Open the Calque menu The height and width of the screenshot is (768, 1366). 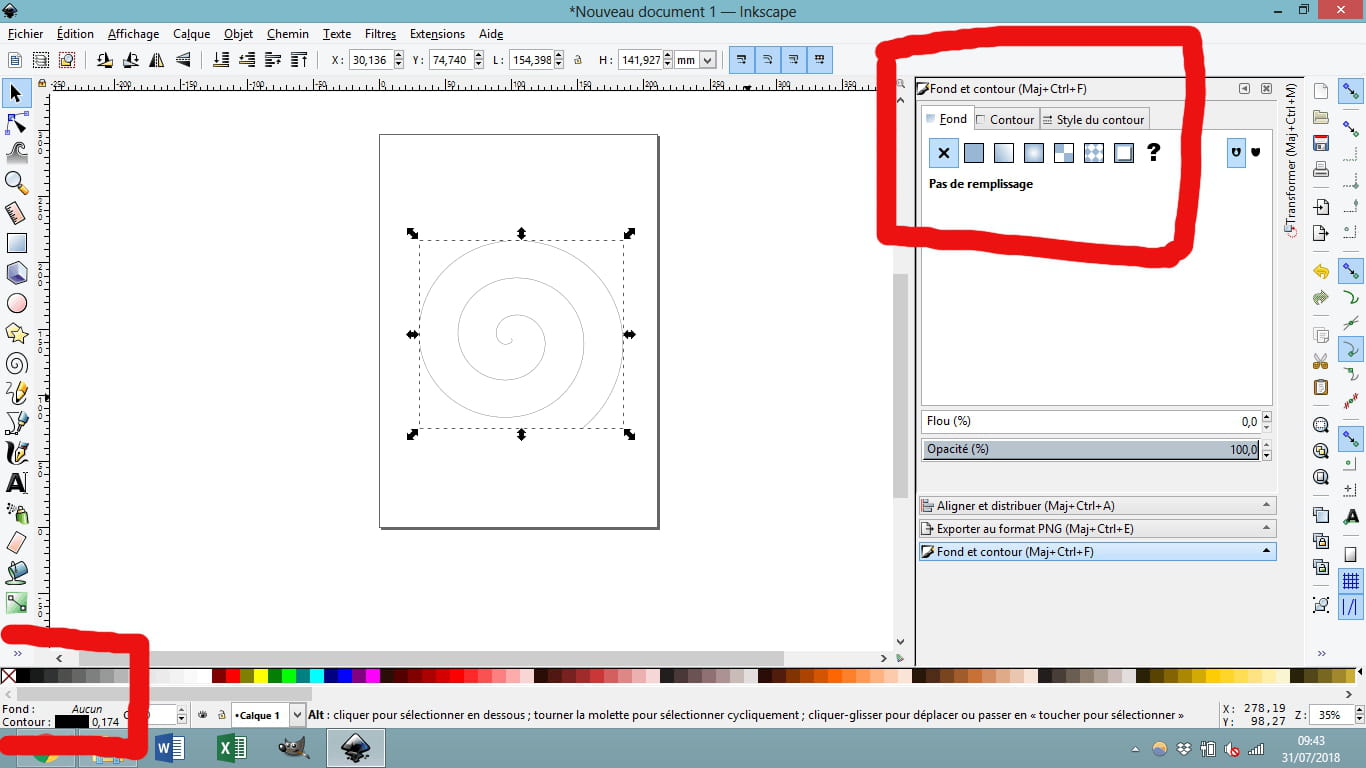point(191,34)
